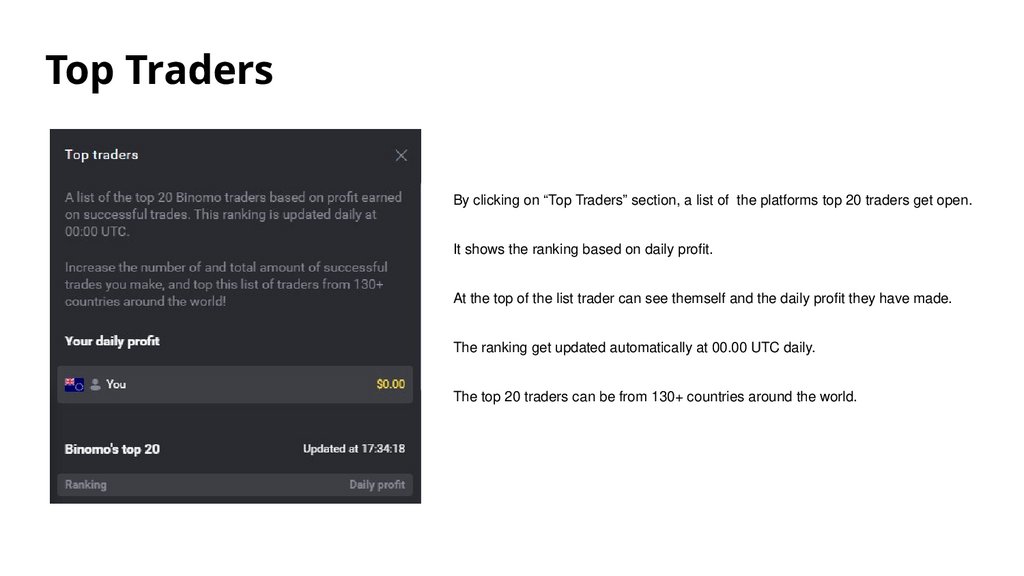
Task: Close the Top traders panel
Action: coord(401,155)
